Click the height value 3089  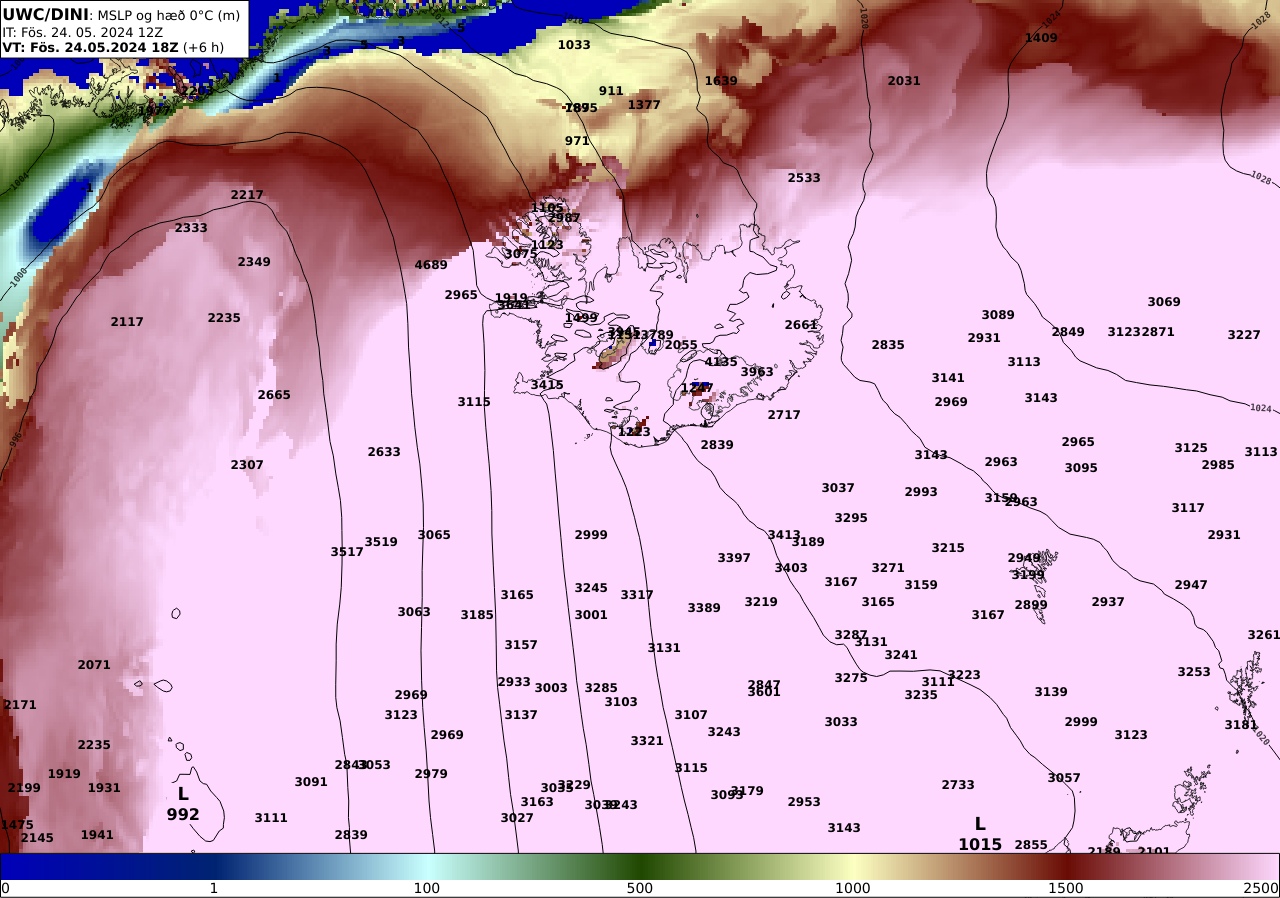998,315
